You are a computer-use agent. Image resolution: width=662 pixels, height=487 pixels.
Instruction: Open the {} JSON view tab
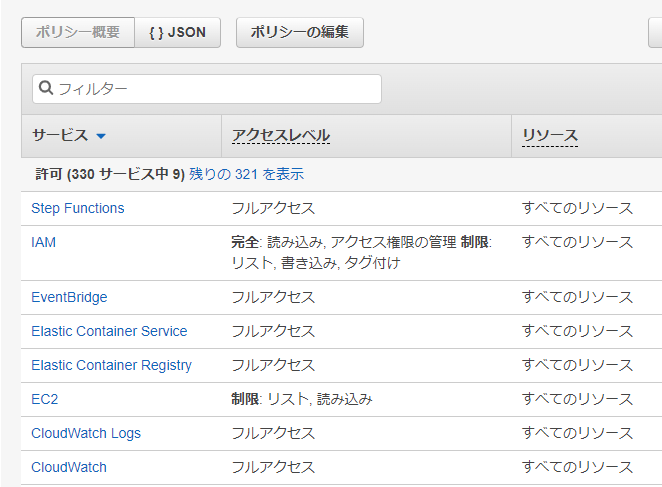178,33
